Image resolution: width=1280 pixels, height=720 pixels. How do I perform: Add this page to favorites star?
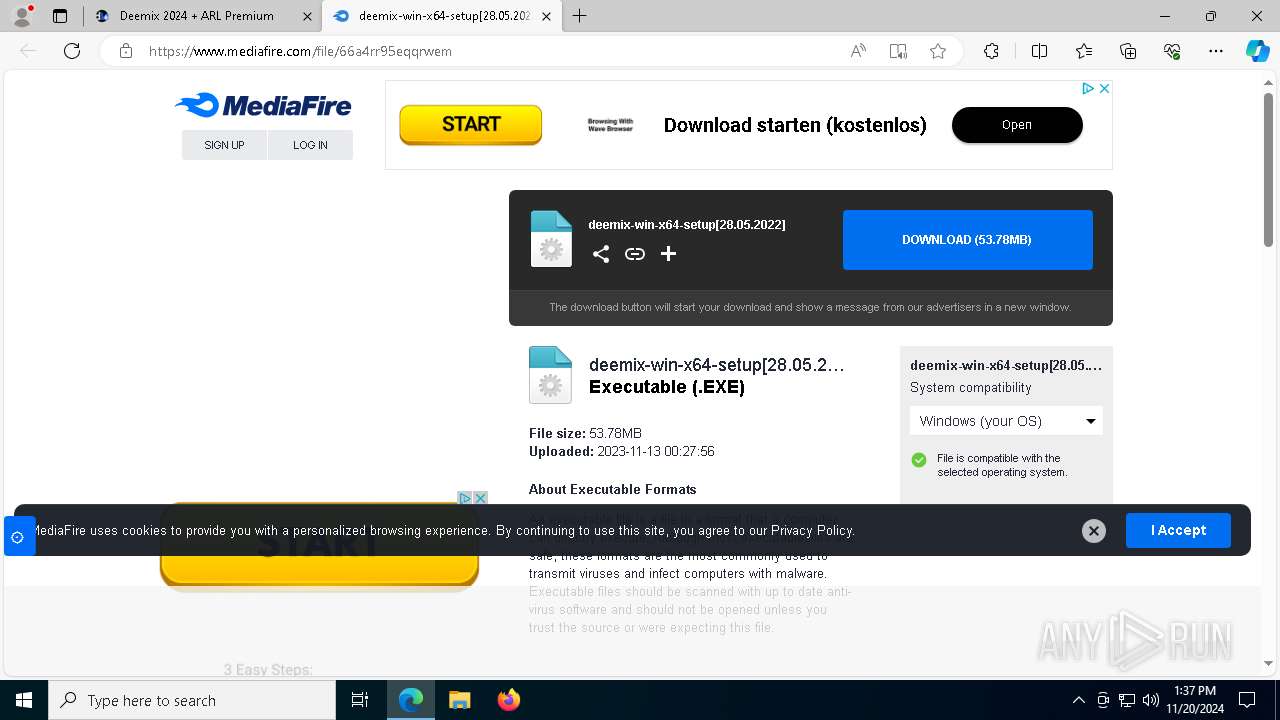pyautogui.click(x=938, y=51)
